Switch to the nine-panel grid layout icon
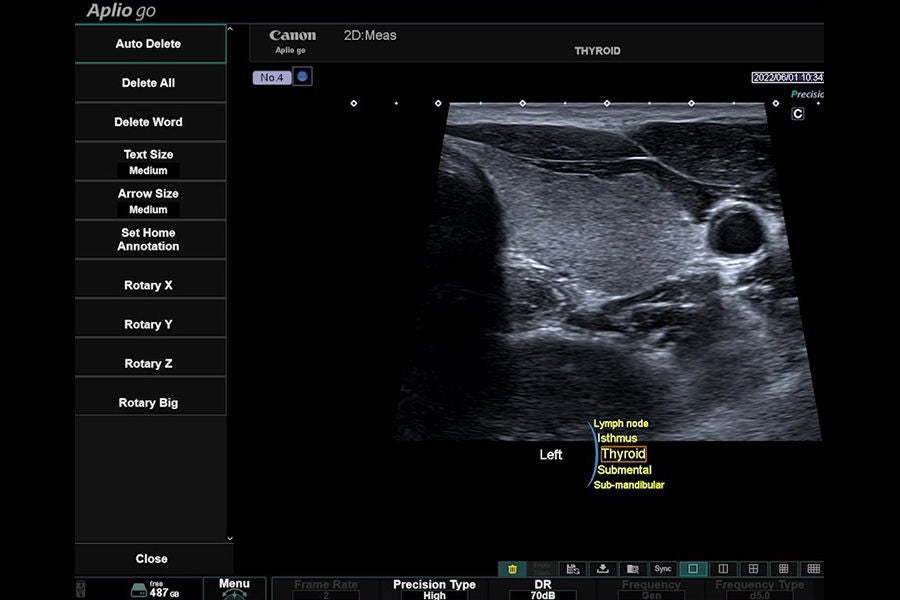The image size is (900, 600). click(783, 568)
